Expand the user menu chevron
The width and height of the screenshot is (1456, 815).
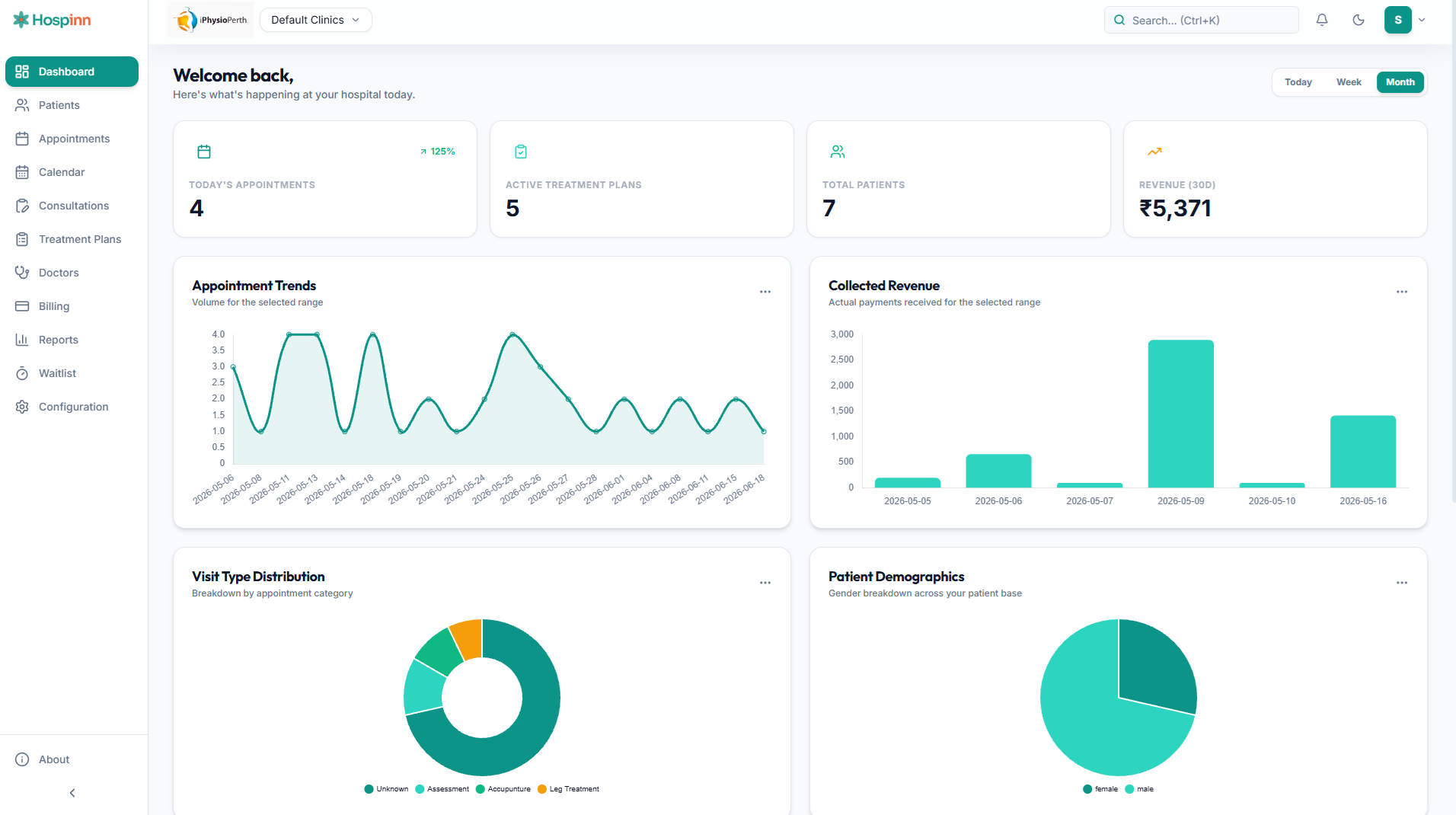[x=1422, y=20]
